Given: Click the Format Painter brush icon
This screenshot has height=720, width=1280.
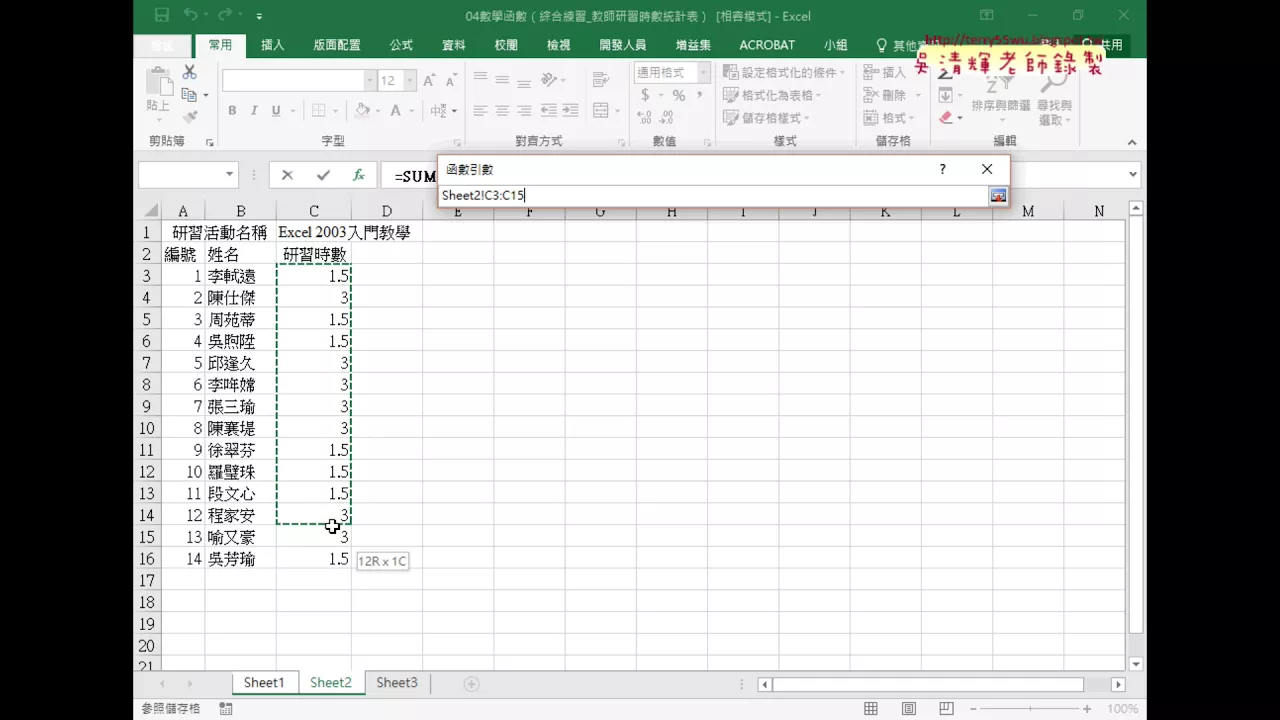Looking at the screenshot, I should tap(189, 117).
